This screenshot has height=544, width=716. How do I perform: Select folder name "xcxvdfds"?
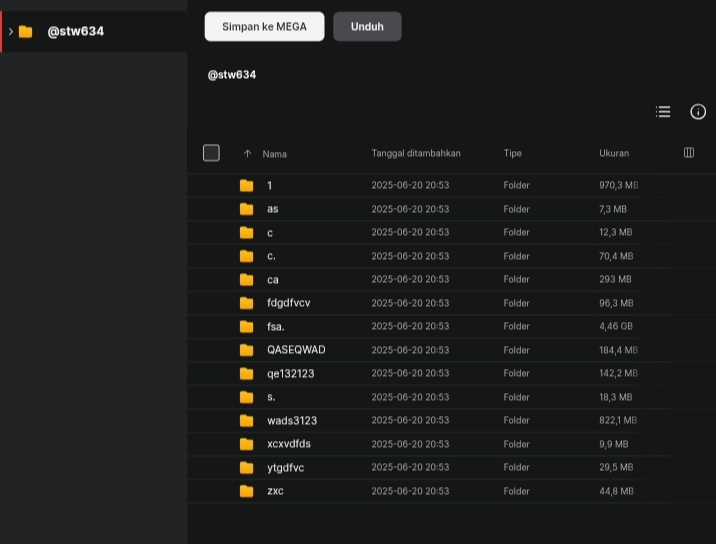289,444
